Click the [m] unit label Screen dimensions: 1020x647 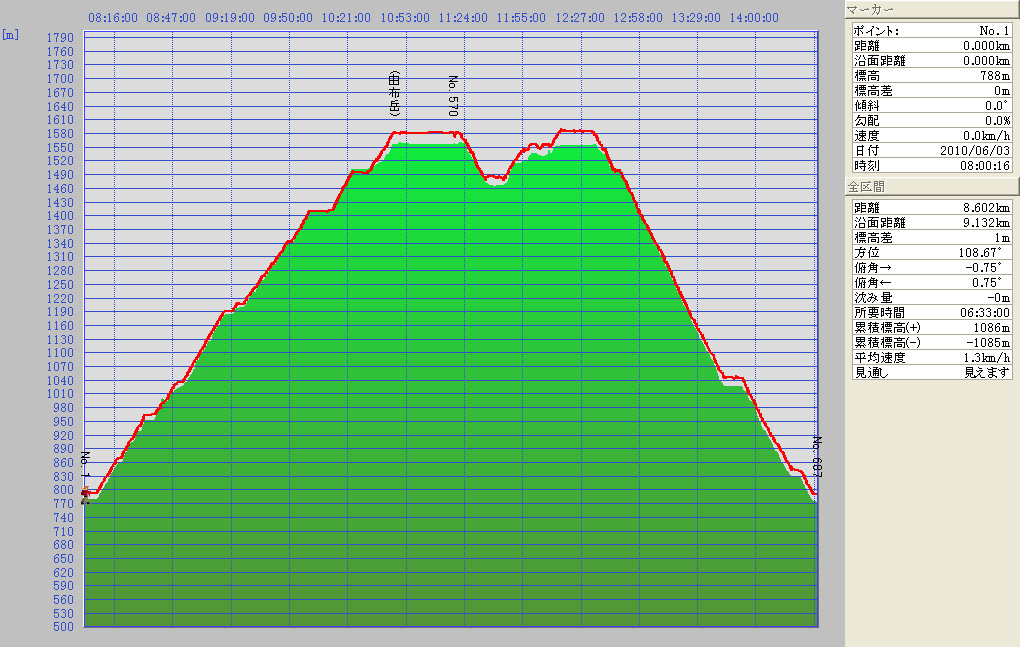coord(10,34)
